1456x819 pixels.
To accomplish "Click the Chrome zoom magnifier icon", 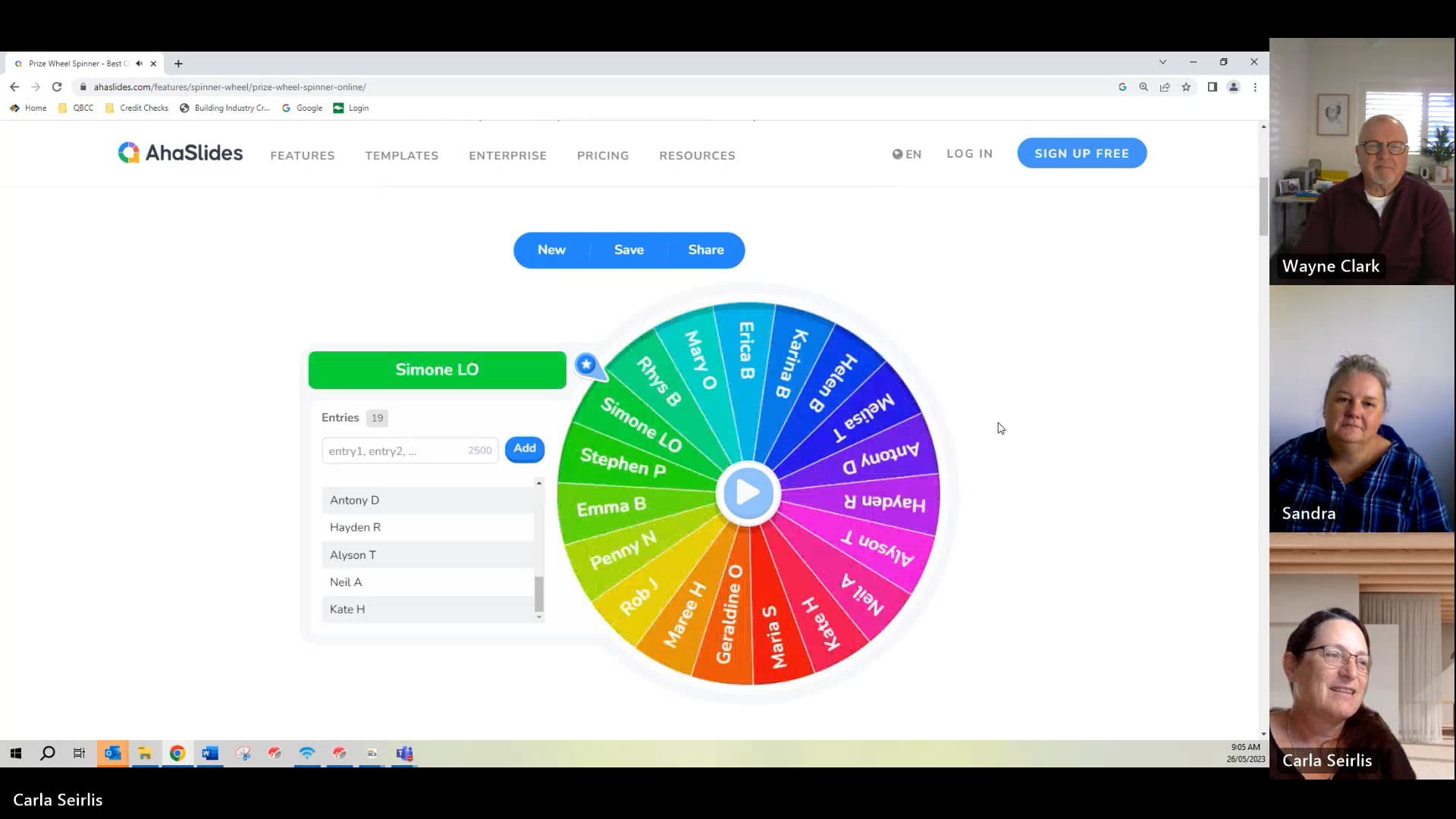I will click(x=1144, y=87).
